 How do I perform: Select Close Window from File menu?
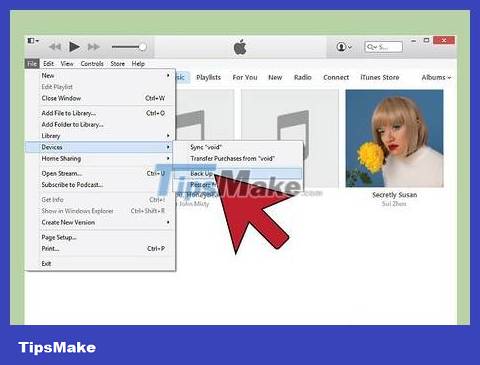coord(100,98)
